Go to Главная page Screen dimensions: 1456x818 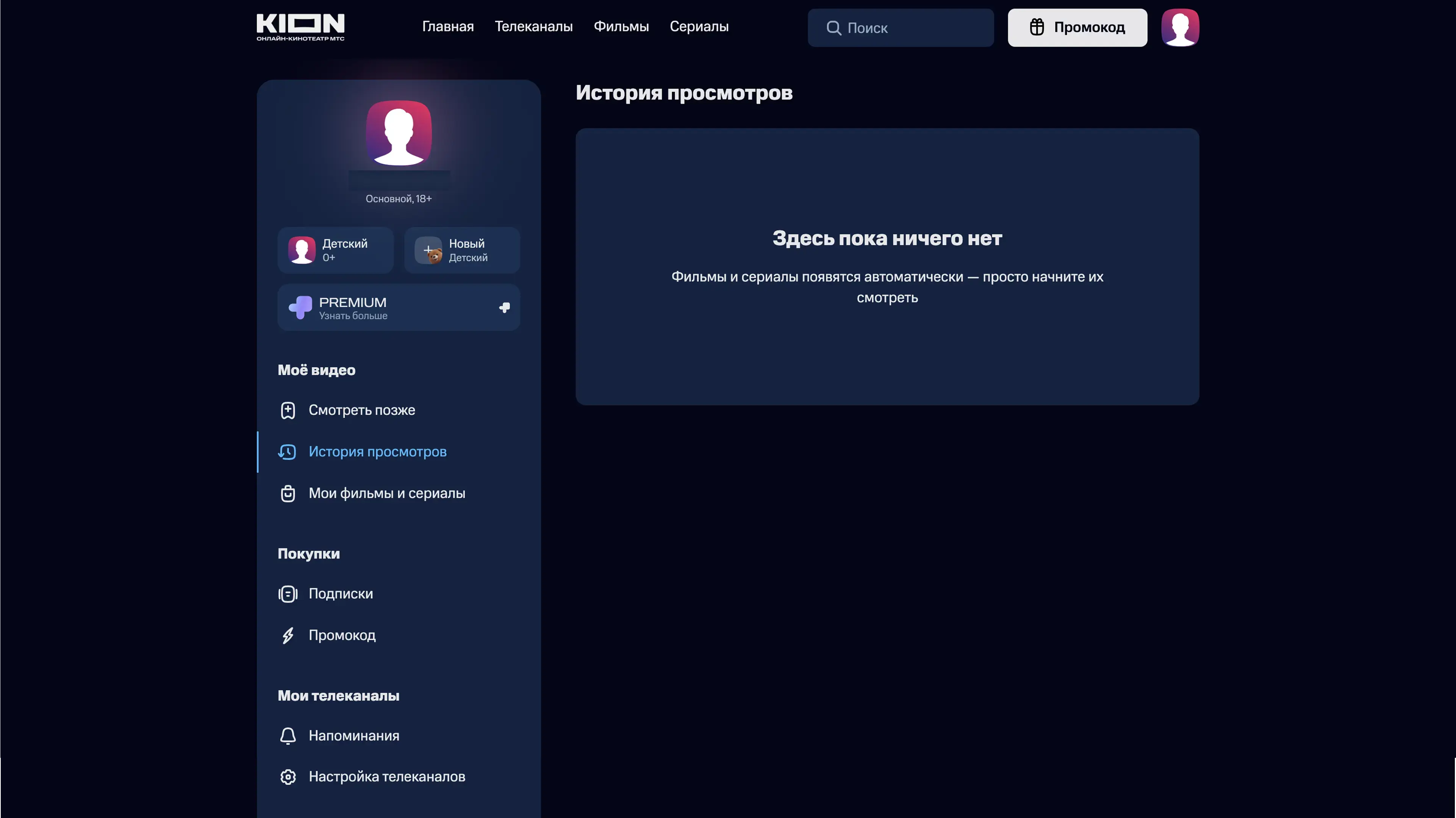pos(448,27)
